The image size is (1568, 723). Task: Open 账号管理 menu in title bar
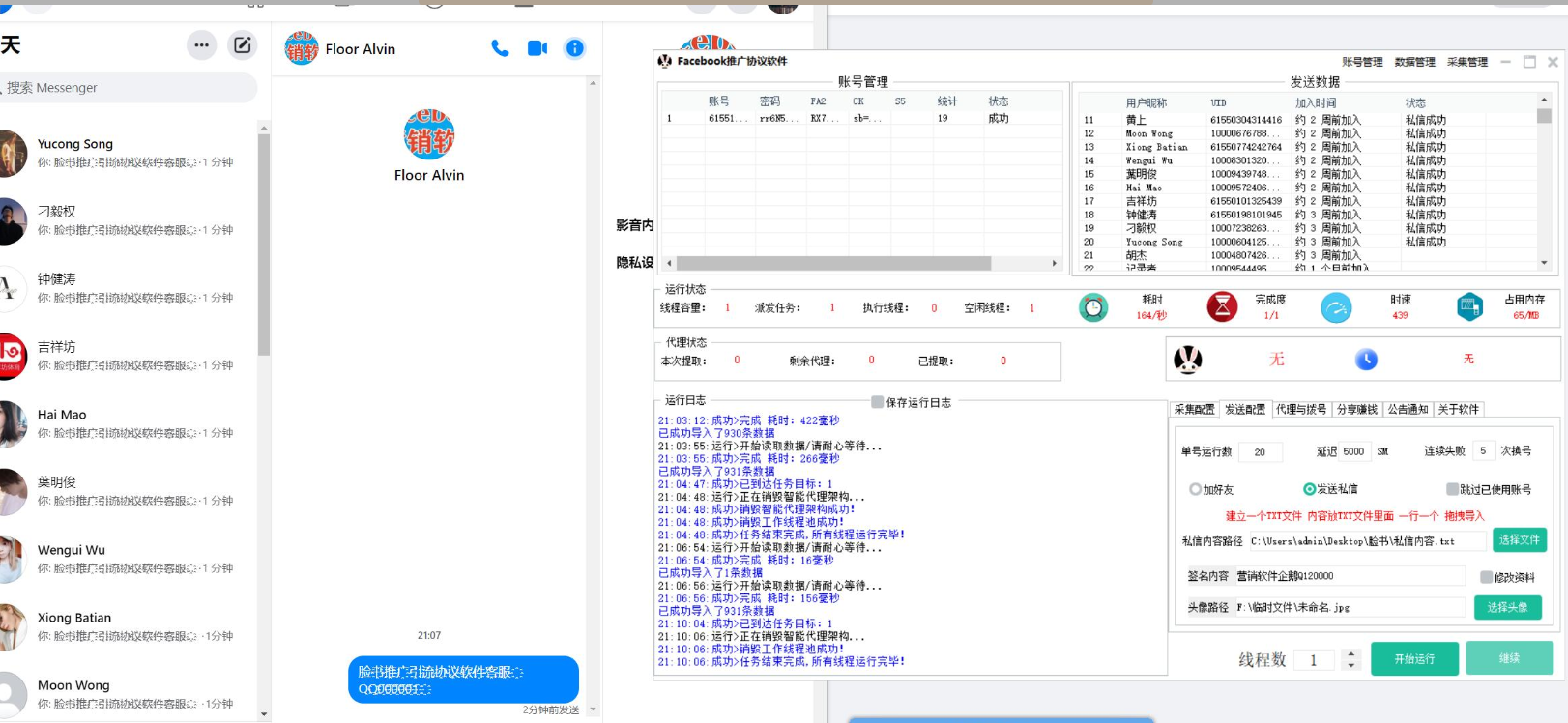tap(1362, 62)
